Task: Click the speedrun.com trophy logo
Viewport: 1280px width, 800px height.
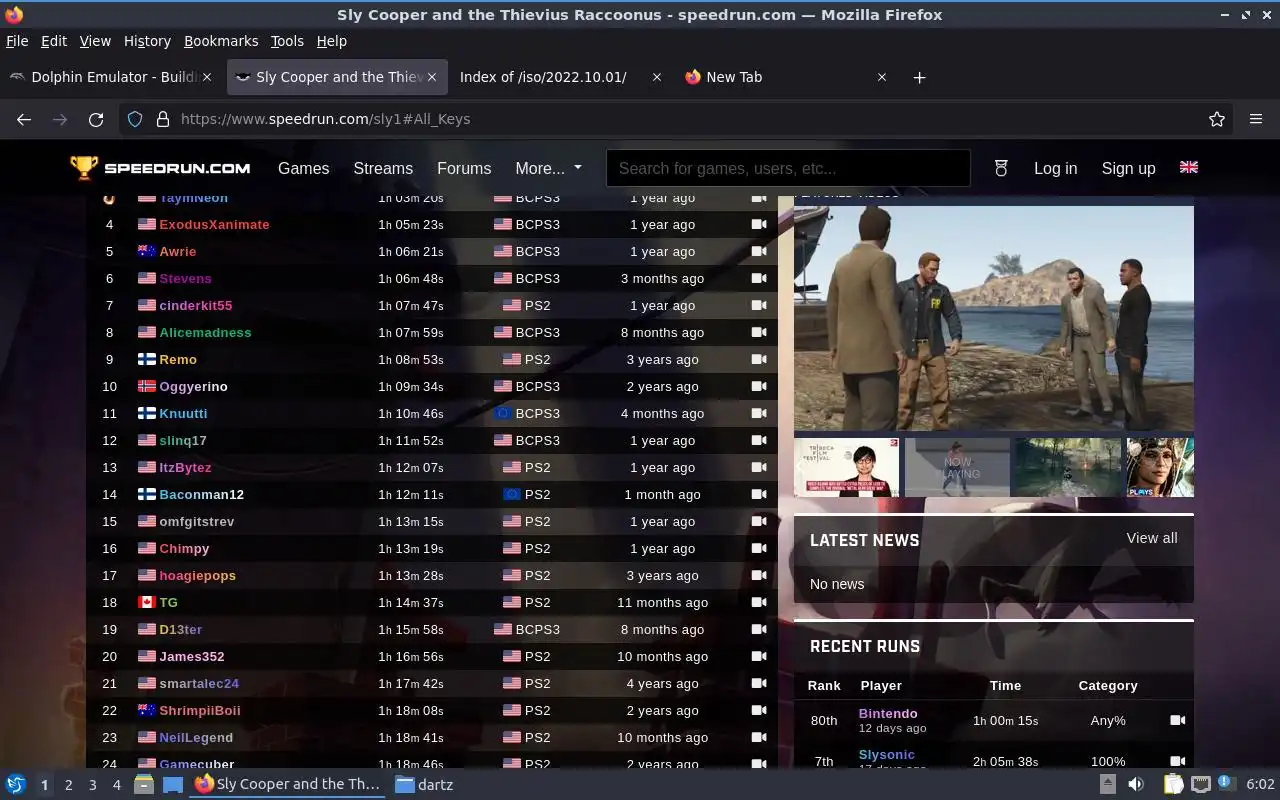Action: tap(160, 168)
